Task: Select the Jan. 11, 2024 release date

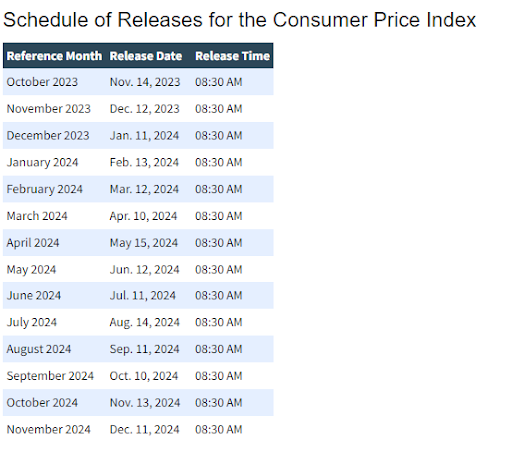Action: pyautogui.click(x=144, y=136)
